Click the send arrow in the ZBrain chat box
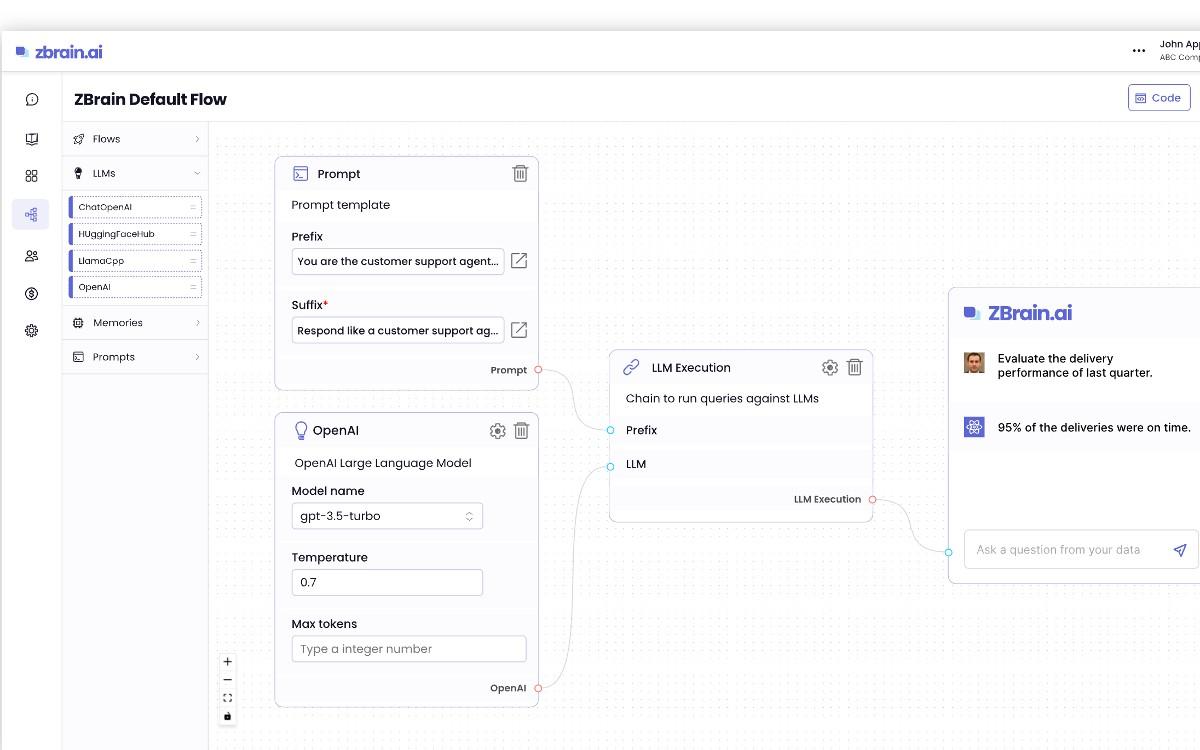This screenshot has height=750, width=1200. [1180, 550]
